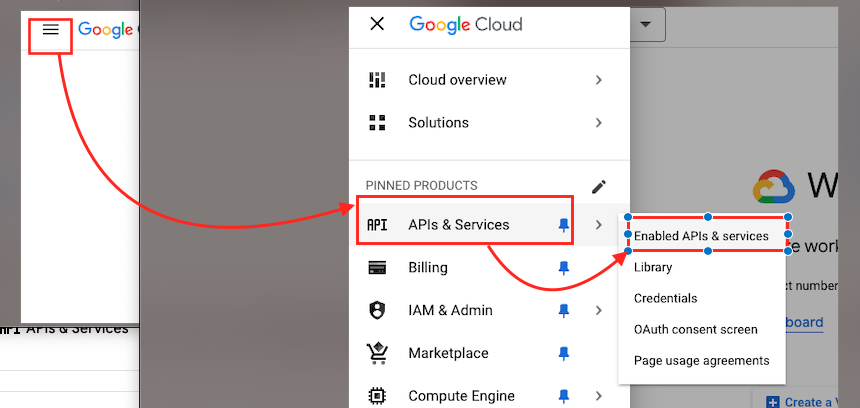Expand the Compute Engine submenu chevron
Image resolution: width=860 pixels, height=408 pixels.
pos(599,395)
